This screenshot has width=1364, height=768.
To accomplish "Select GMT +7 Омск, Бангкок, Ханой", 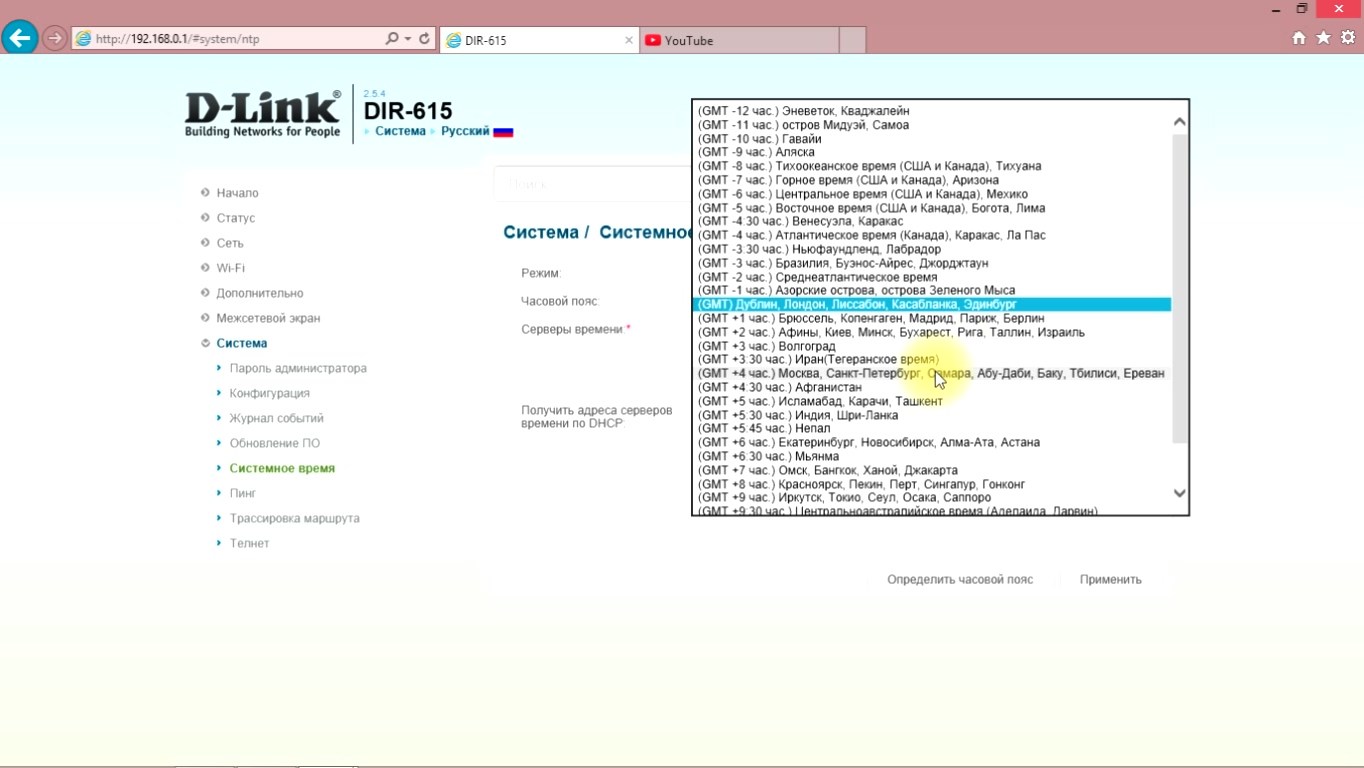I will tap(932, 470).
